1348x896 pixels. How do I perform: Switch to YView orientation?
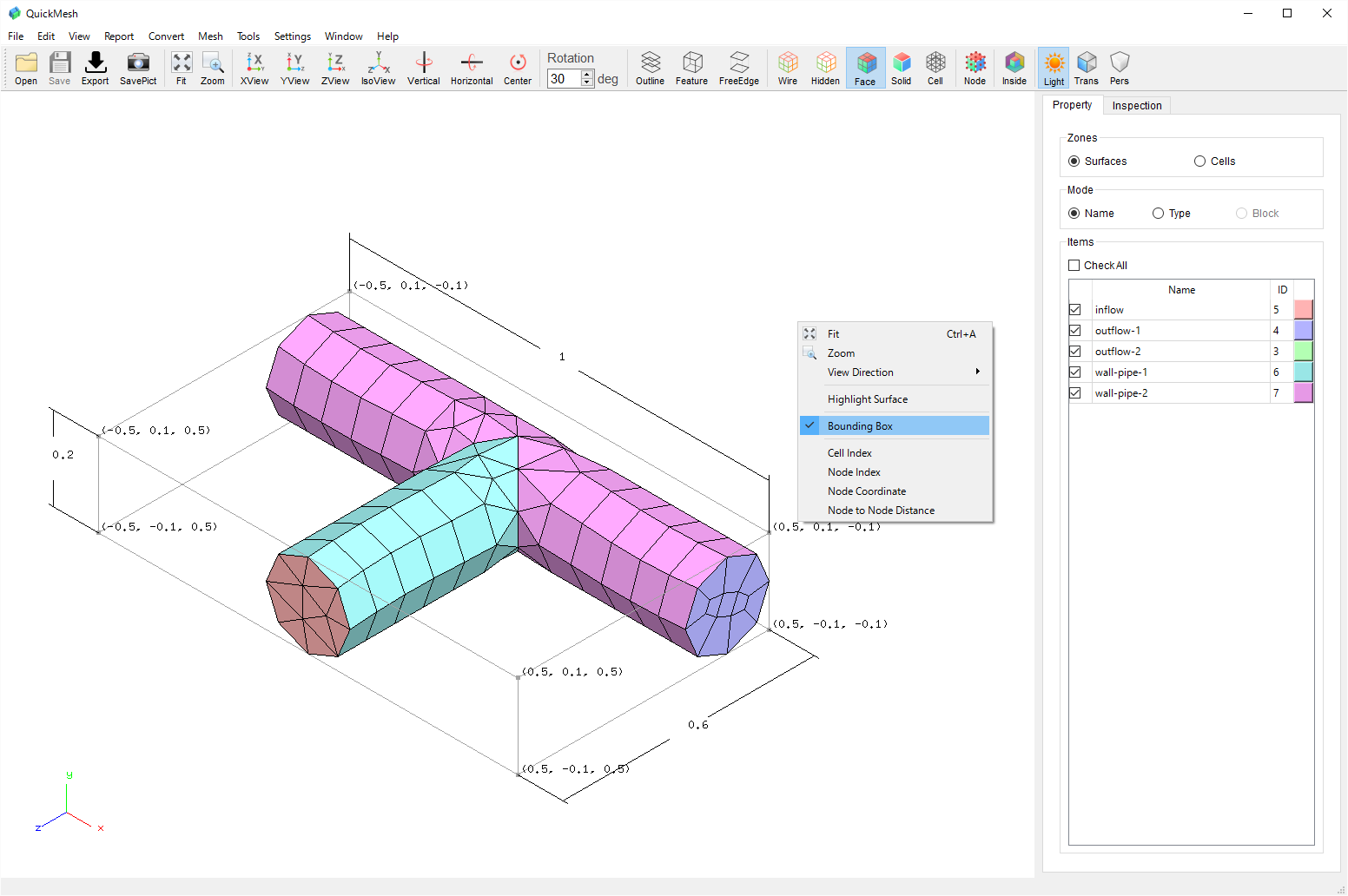click(295, 68)
